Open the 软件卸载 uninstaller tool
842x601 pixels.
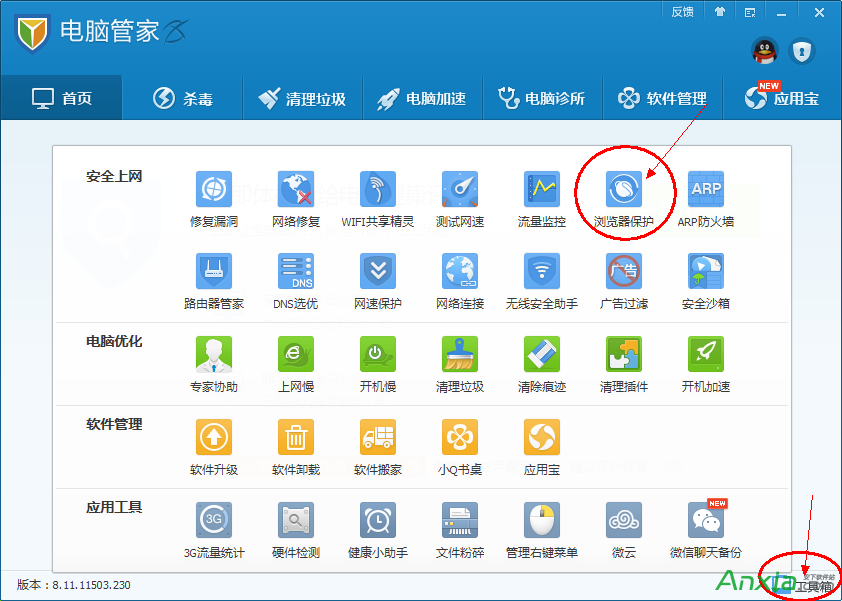click(x=296, y=447)
